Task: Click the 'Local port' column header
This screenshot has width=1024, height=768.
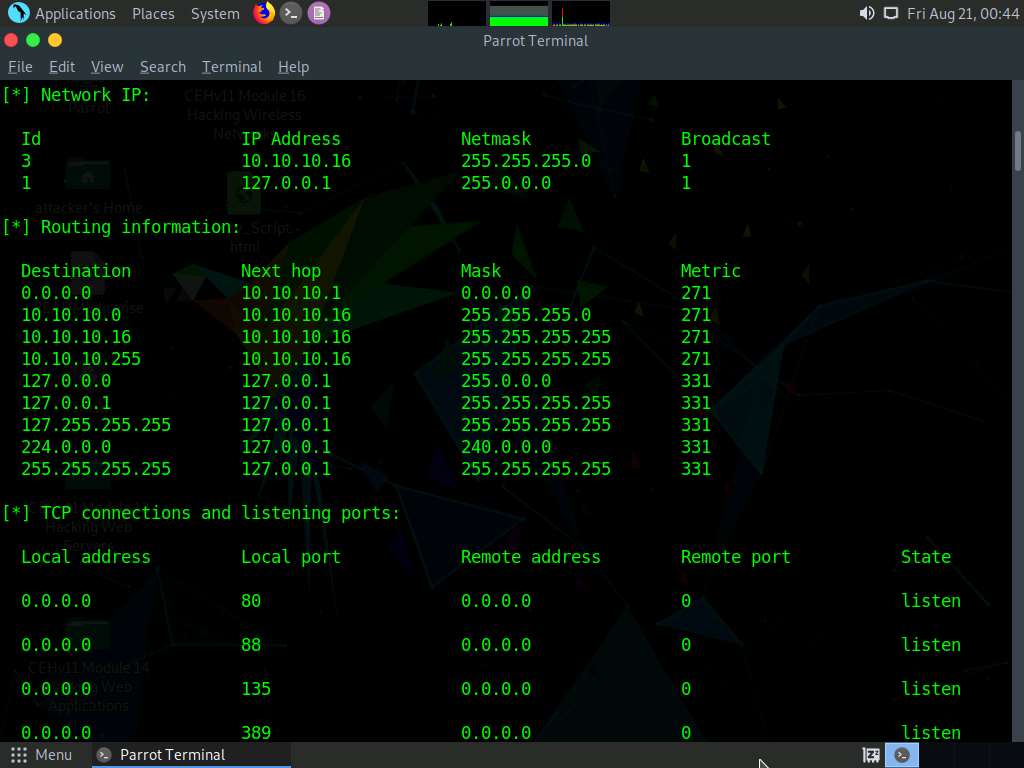Action: (x=291, y=557)
